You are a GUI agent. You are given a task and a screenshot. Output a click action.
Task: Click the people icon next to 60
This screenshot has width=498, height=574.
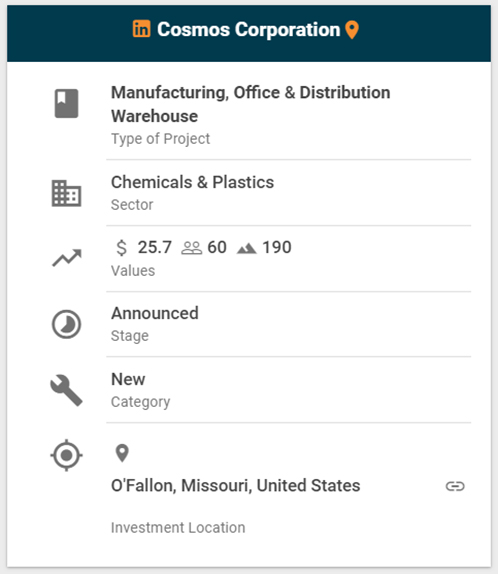192,248
